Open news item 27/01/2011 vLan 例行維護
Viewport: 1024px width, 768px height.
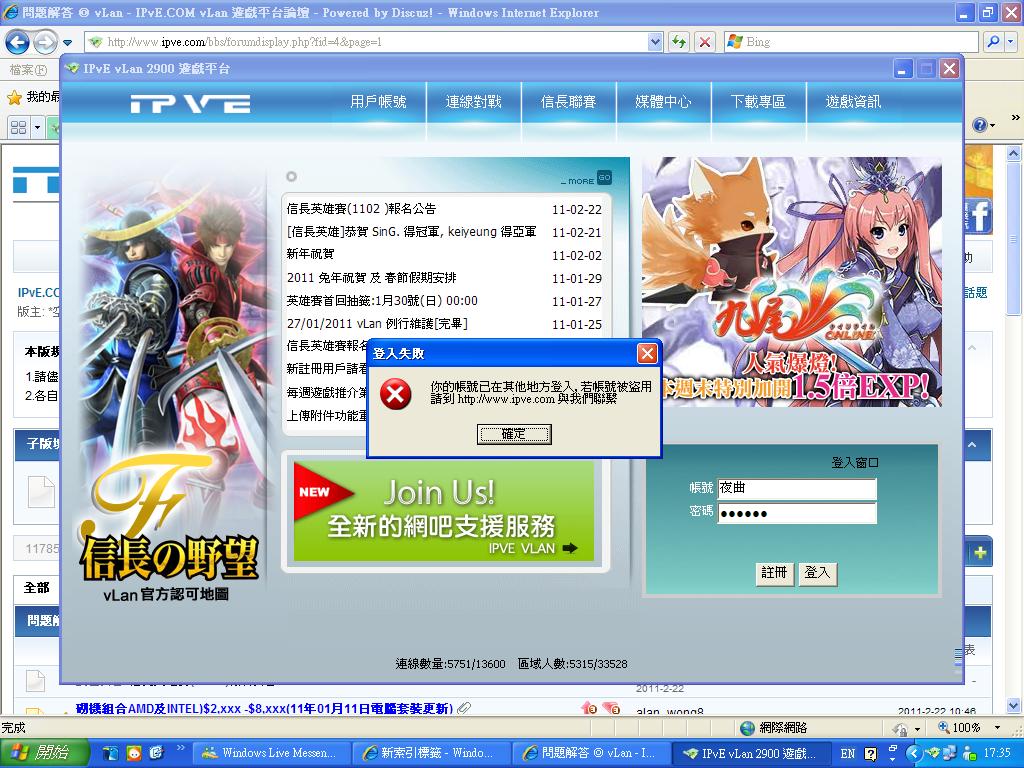pos(377,323)
